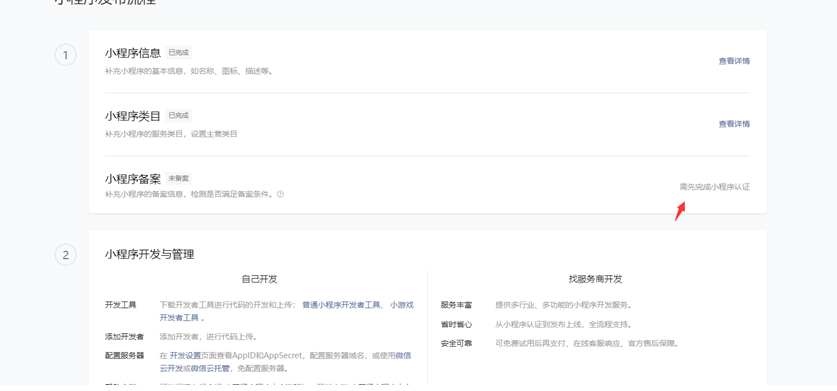Open the 普通小程序开发者工具 download link
The height and width of the screenshot is (391, 837).
(341, 305)
